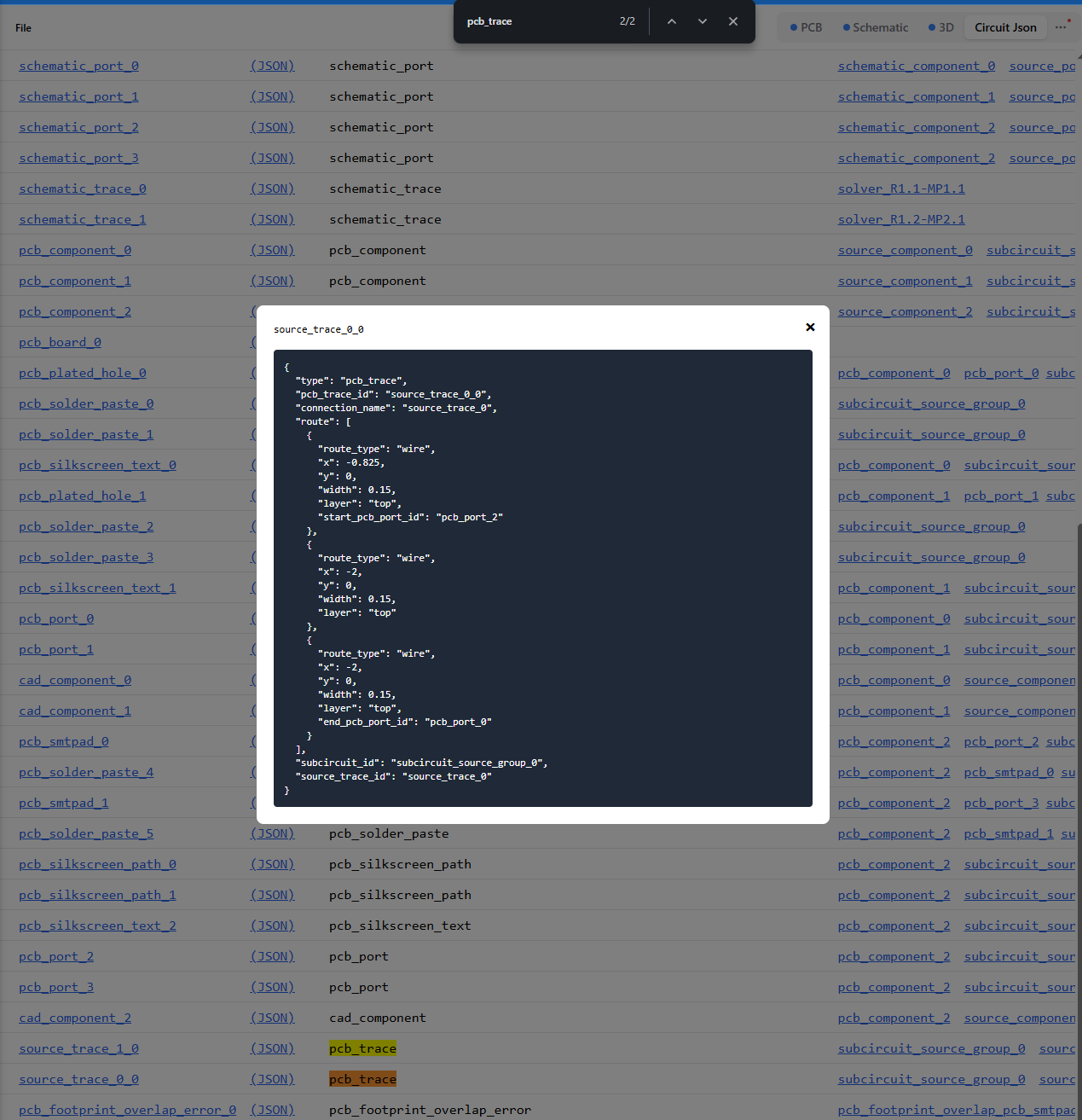Open JSON for pcb_port_3

tap(272, 987)
